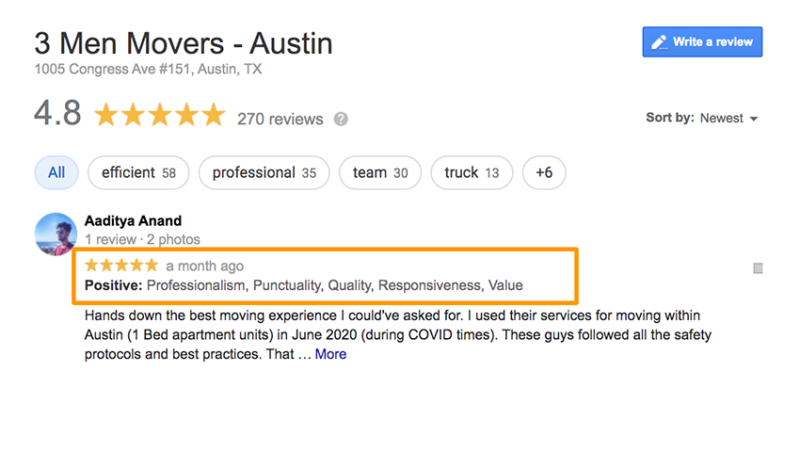Filter reviews by team keyword
Screen dimensions: 800x452
(x=380, y=172)
